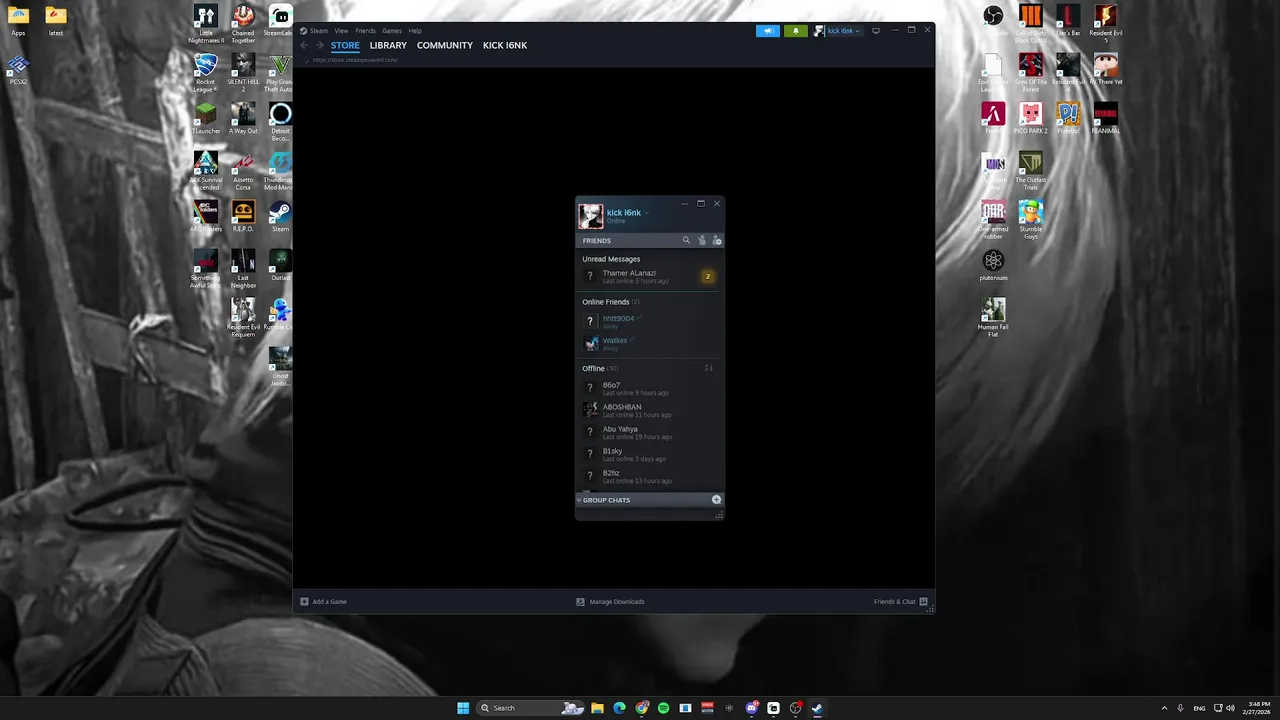Open Discord from the taskbar

tap(751, 708)
